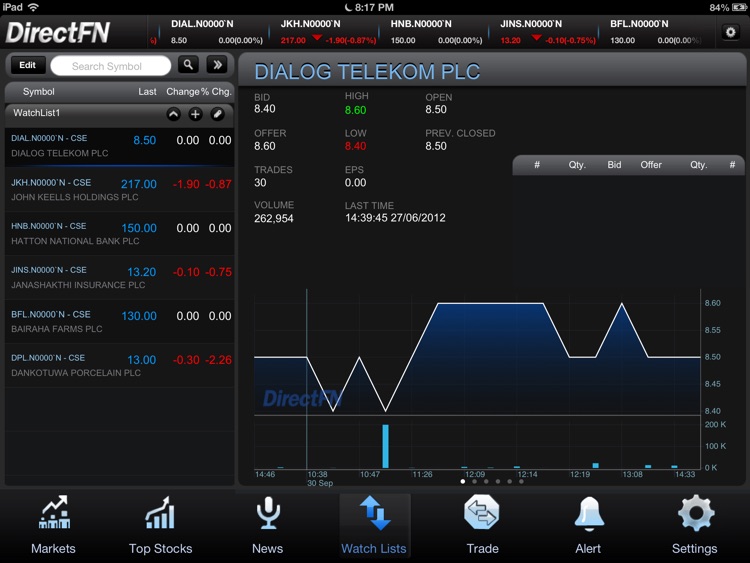Focus the Search Symbol field
750x563 pixels.
[110, 66]
